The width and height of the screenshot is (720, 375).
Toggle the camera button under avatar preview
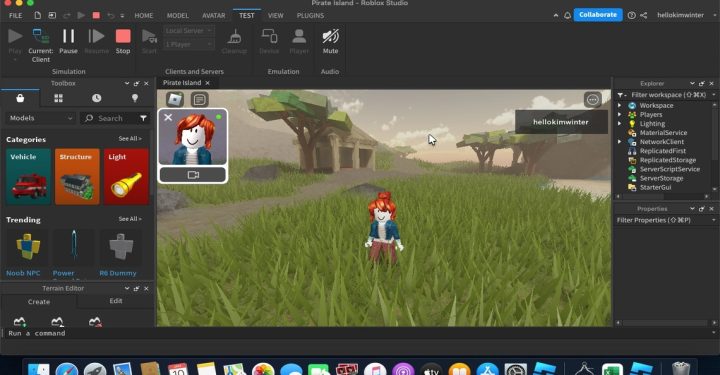pyautogui.click(x=193, y=175)
